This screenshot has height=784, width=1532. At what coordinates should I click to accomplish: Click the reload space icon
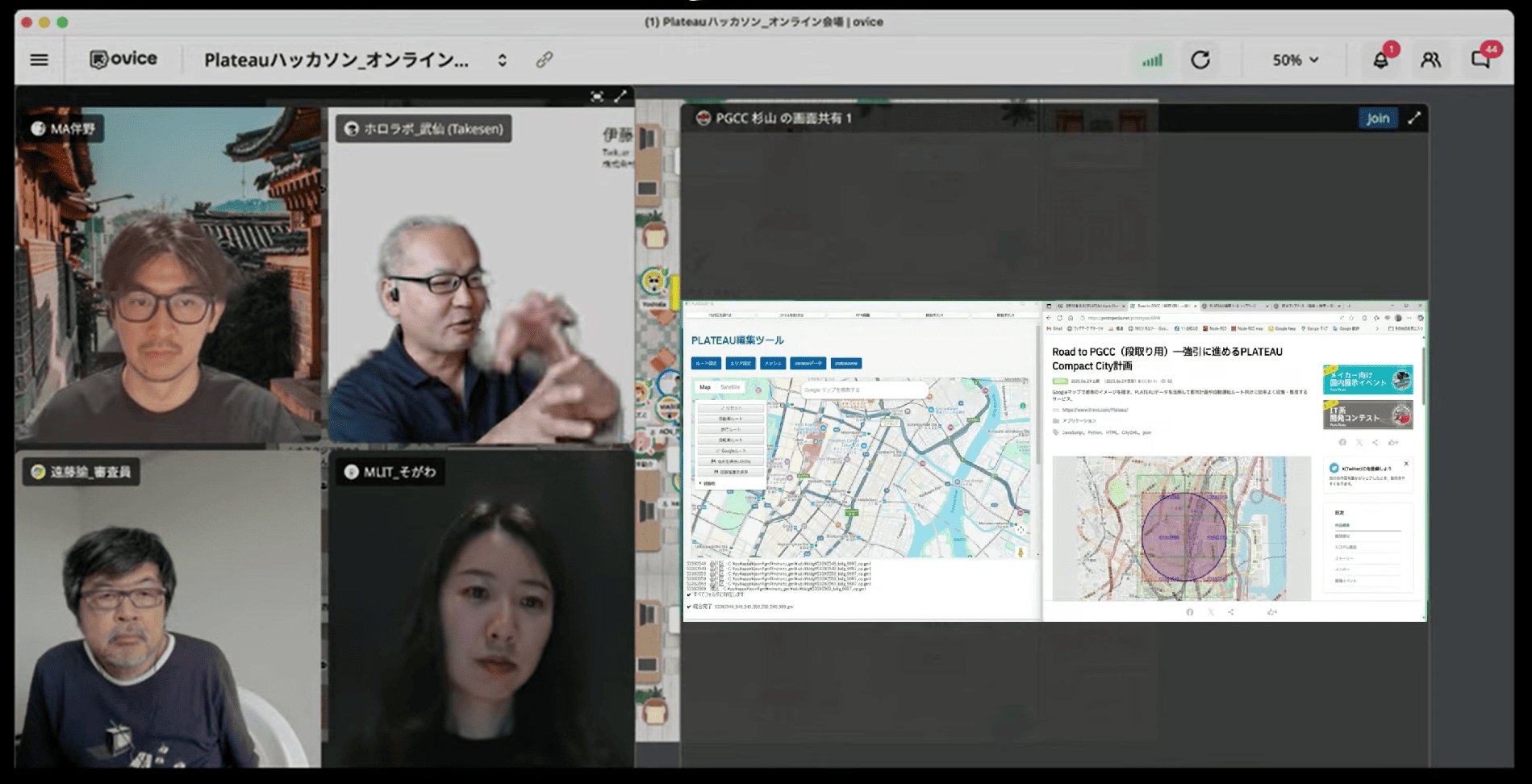[1200, 60]
